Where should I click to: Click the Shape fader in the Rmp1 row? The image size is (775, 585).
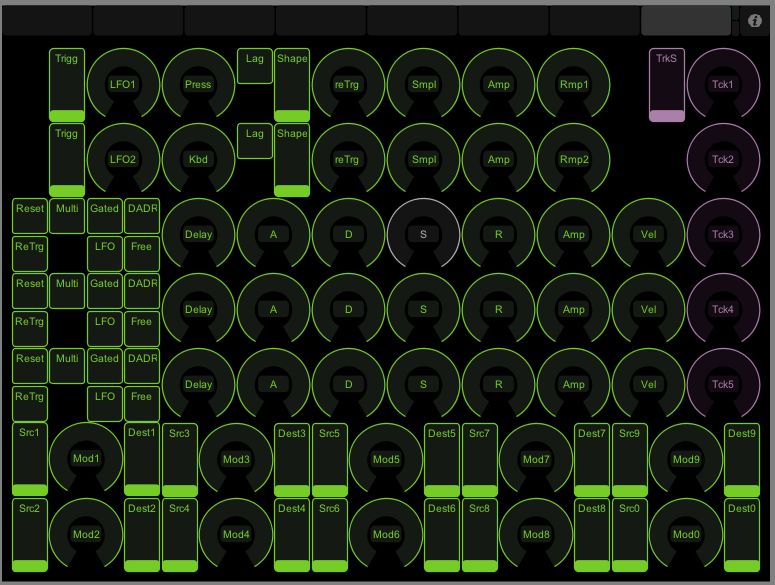(x=292, y=85)
